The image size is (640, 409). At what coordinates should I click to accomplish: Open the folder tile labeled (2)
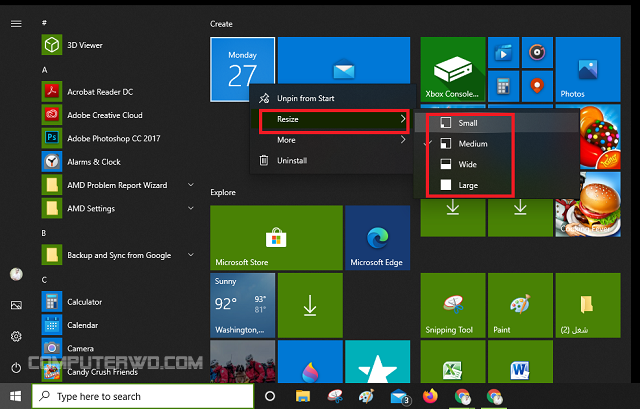tap(588, 305)
